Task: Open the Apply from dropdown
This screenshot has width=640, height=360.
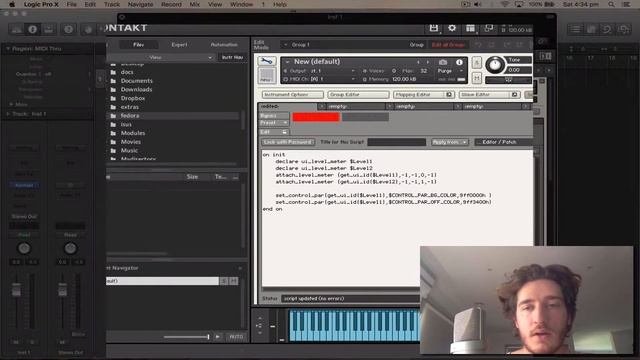Action: (x=449, y=142)
